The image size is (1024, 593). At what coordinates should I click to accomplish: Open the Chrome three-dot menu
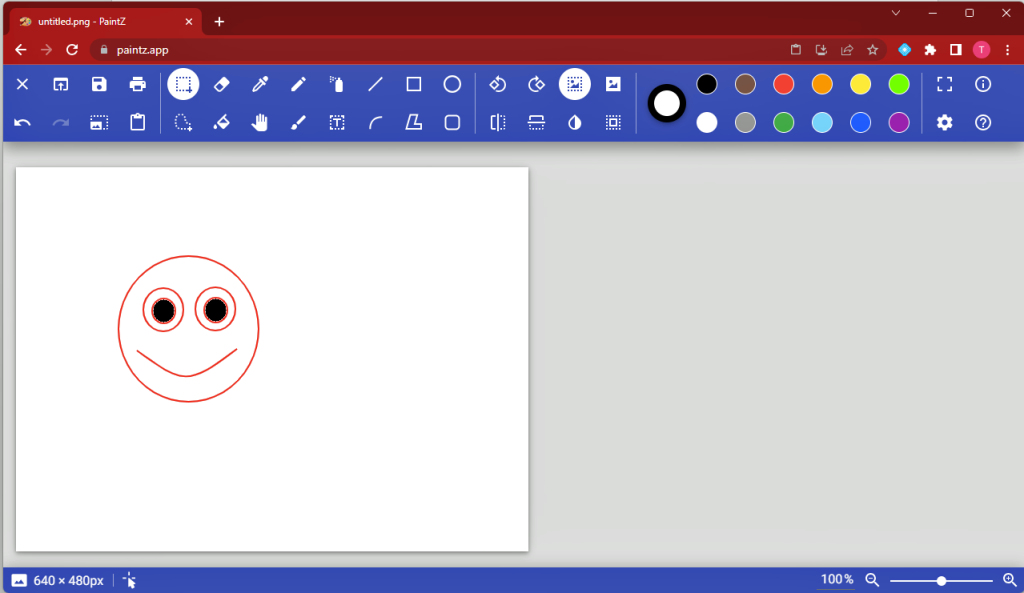[1008, 50]
